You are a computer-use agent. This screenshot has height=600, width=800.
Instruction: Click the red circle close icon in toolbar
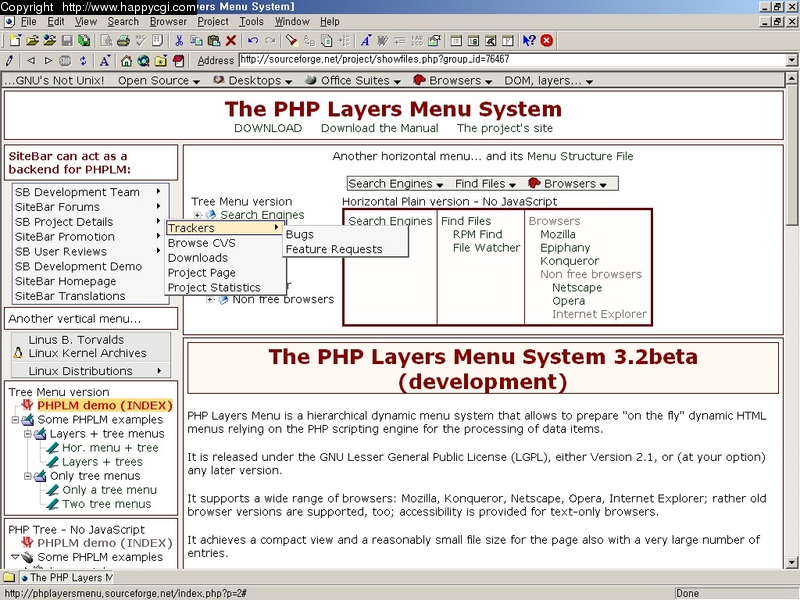(546, 40)
